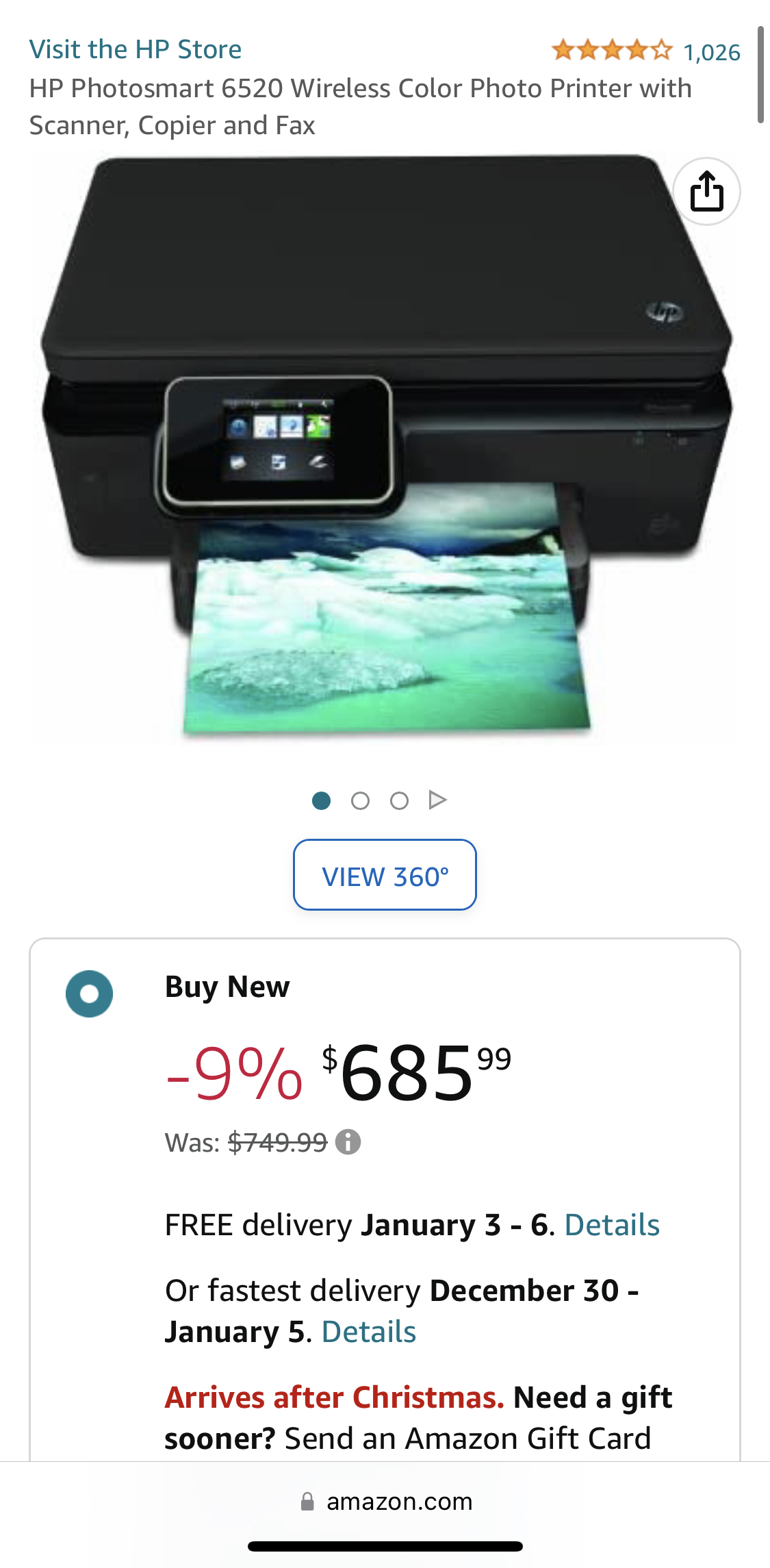Tap the HP Photosmart printer product image

pos(385,448)
